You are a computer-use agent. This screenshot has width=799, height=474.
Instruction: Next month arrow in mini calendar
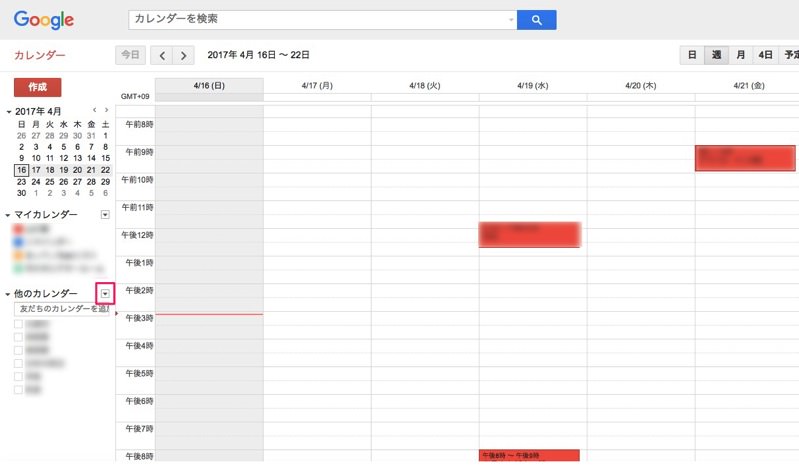tap(106, 109)
